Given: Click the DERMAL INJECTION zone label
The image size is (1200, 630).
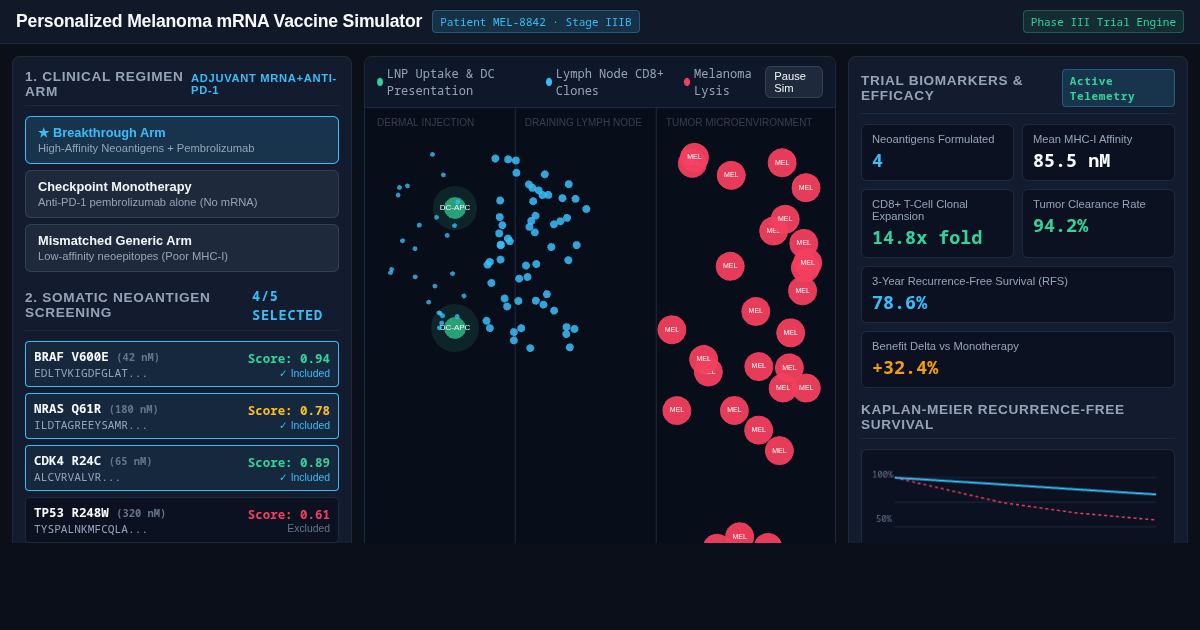Looking at the screenshot, I should (426, 122).
